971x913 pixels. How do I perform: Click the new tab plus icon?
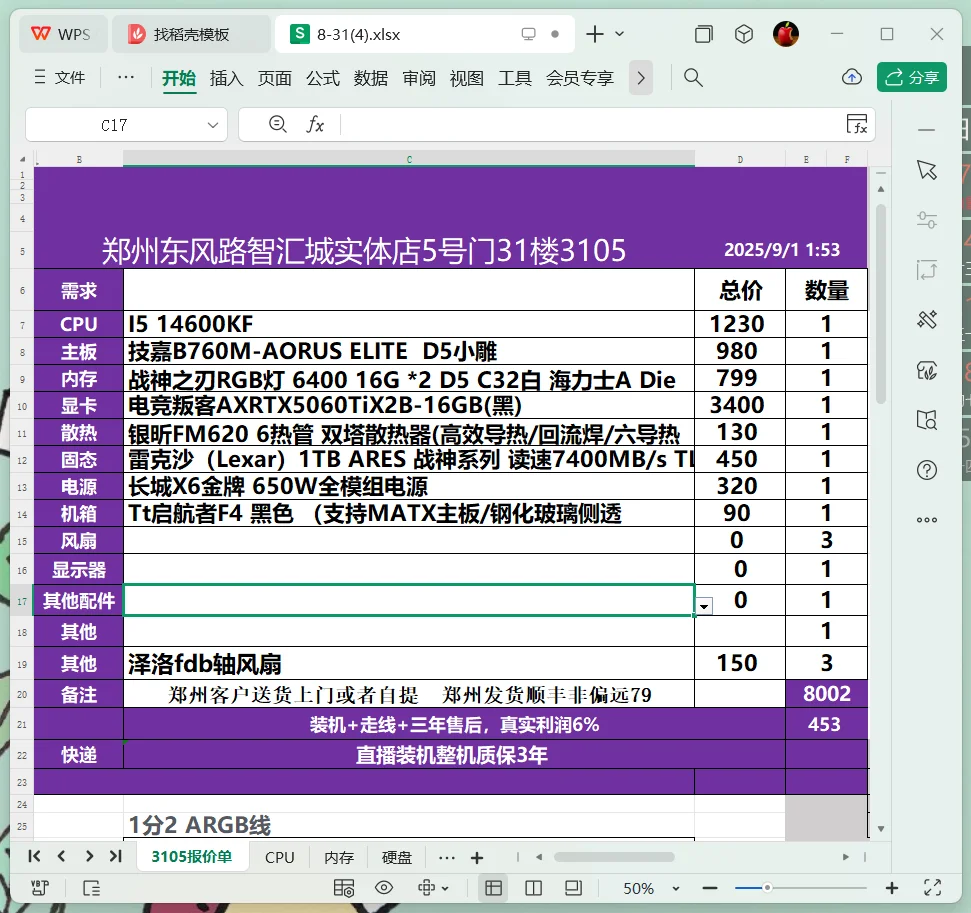(594, 34)
